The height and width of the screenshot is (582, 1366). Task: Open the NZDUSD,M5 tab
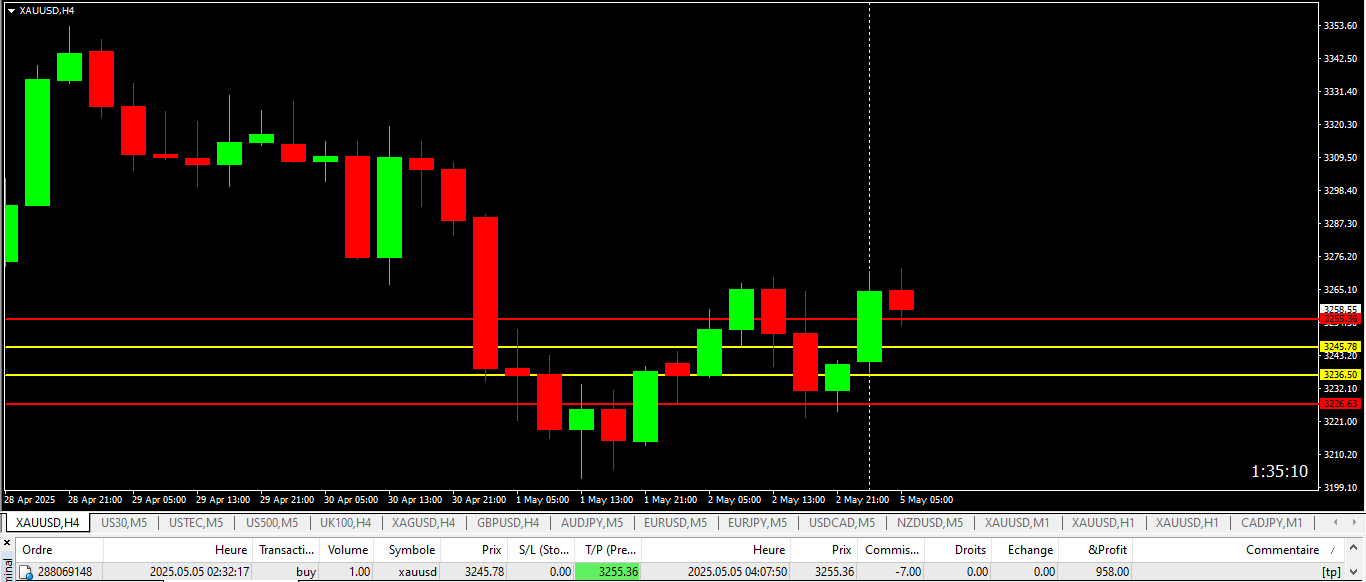point(930,523)
